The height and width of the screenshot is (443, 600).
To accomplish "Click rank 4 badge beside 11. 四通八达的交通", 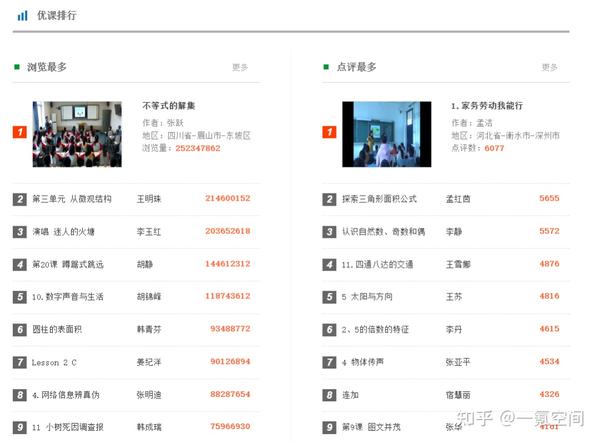I will tap(329, 264).
